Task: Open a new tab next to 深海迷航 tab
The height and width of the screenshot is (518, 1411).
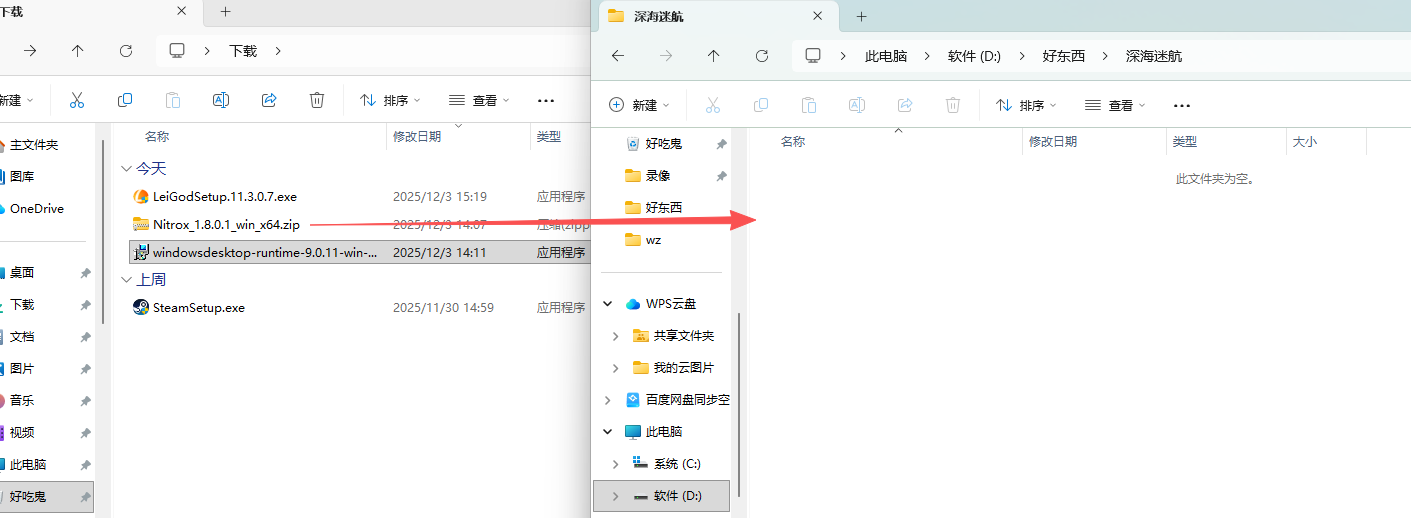Action: (x=861, y=16)
